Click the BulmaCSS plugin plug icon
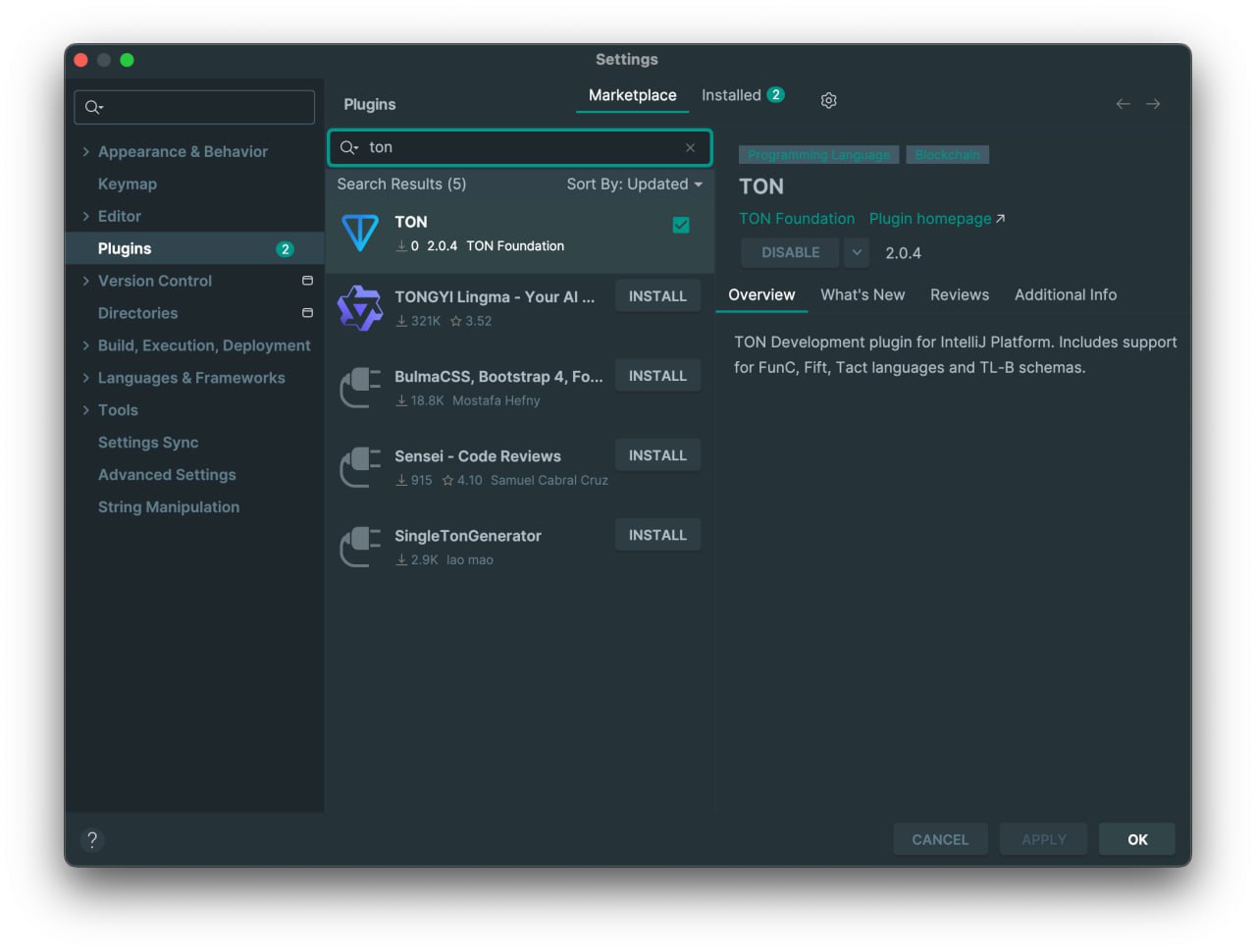 click(x=360, y=388)
